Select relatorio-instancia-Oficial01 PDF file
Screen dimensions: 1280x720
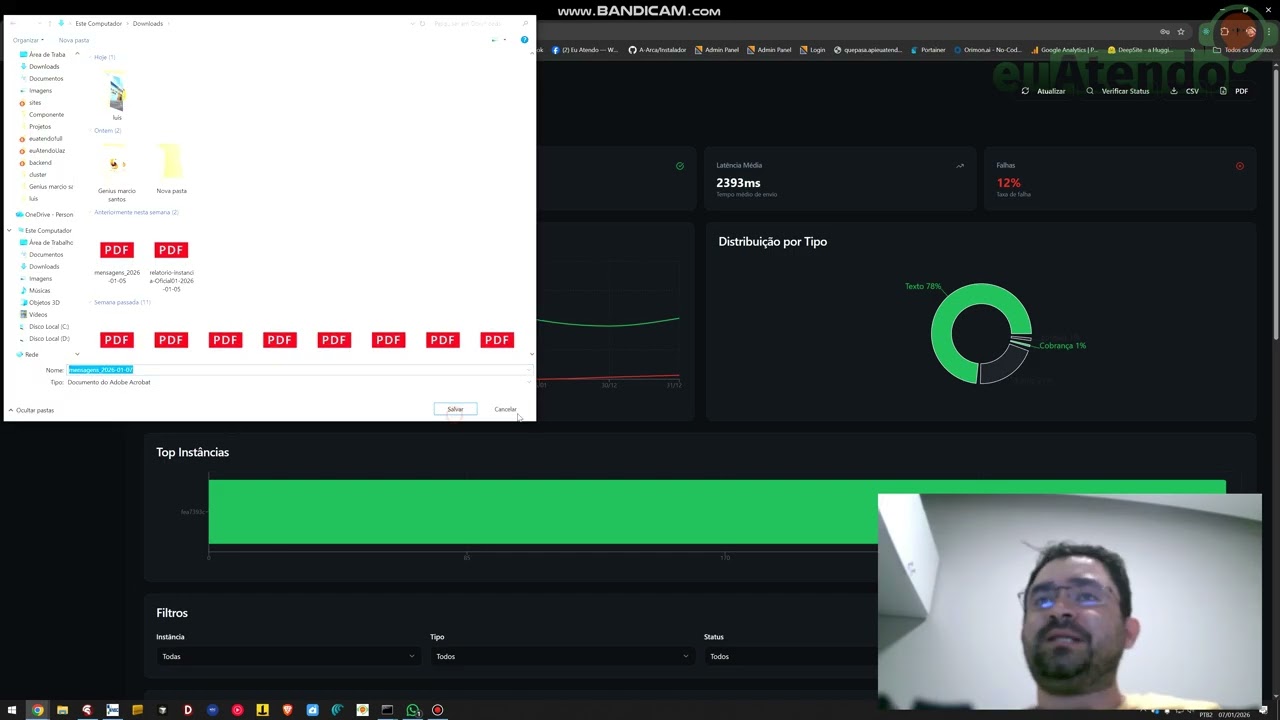(171, 266)
